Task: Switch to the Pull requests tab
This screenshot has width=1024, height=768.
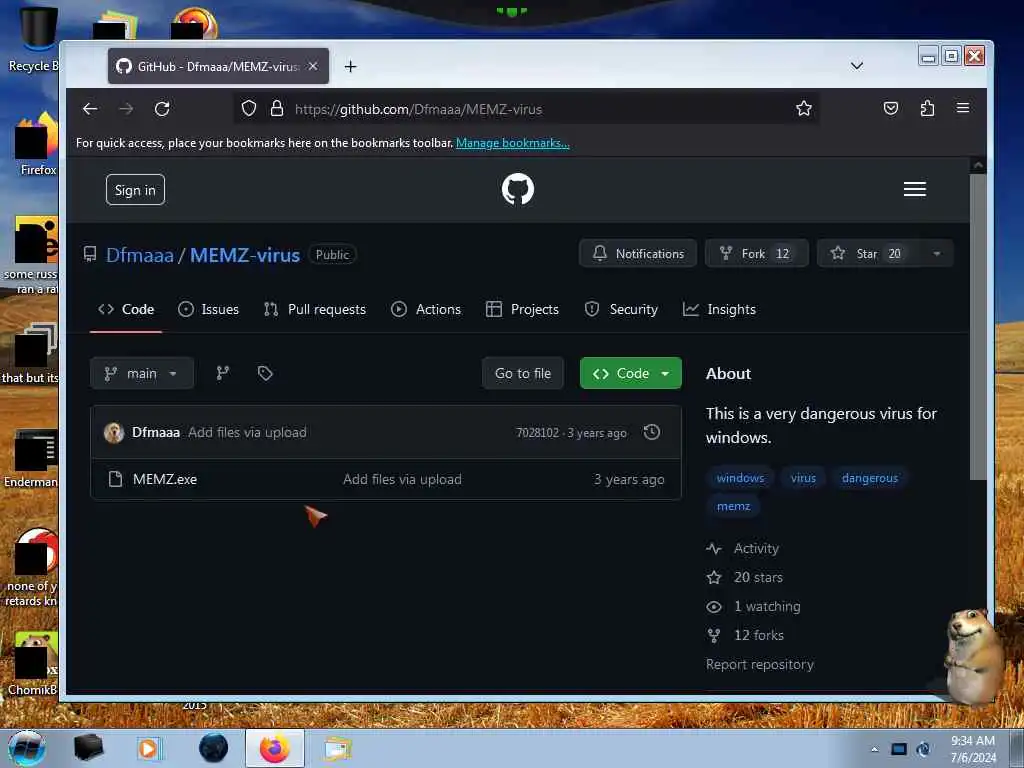Action: (314, 310)
